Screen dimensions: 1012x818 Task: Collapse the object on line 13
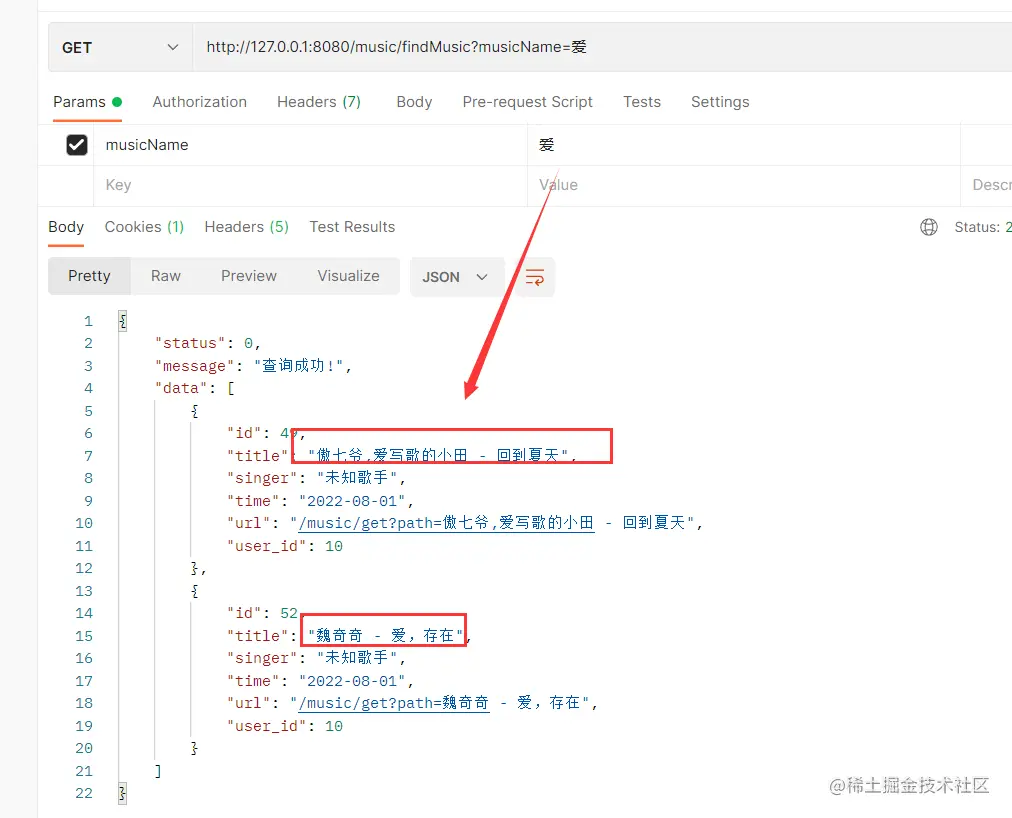tap(194, 591)
